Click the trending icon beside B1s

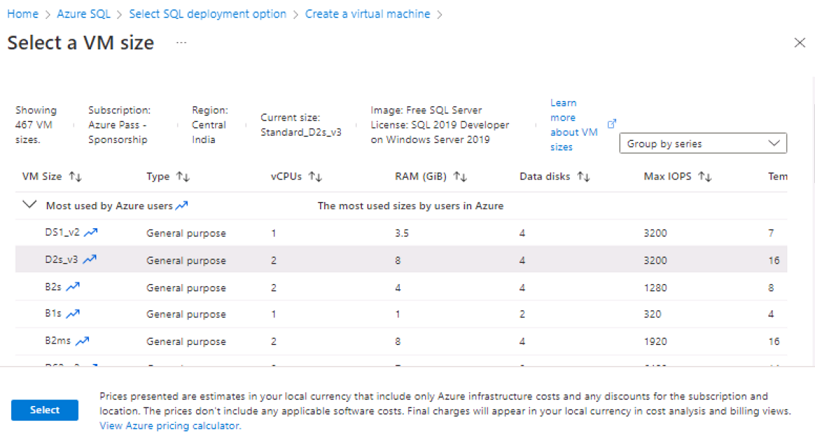pos(72,313)
